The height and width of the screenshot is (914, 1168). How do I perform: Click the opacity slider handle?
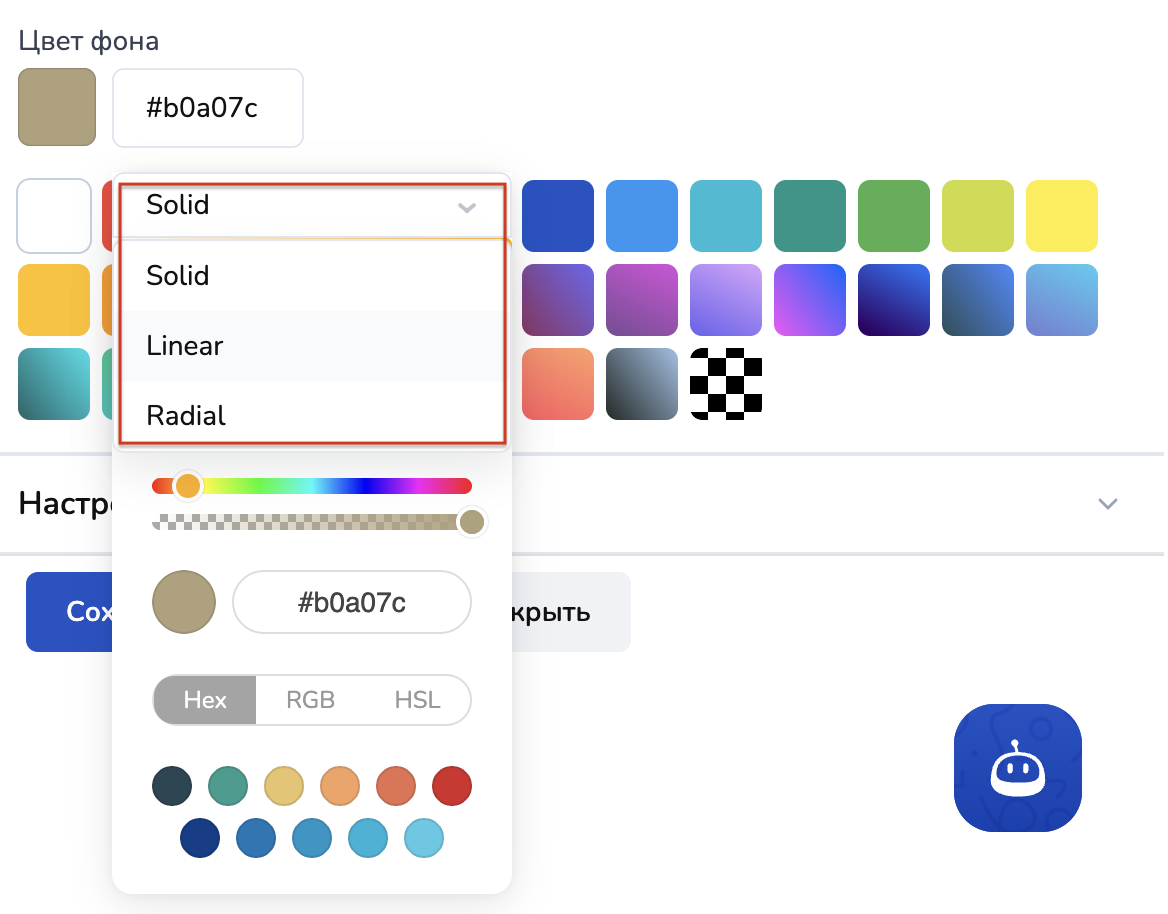pyautogui.click(x=471, y=522)
